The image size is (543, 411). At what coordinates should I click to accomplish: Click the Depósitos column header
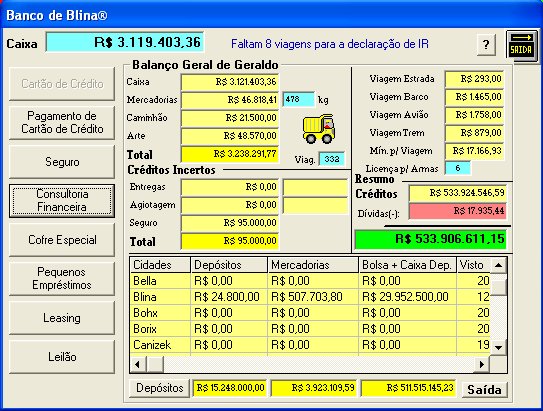click(229, 265)
